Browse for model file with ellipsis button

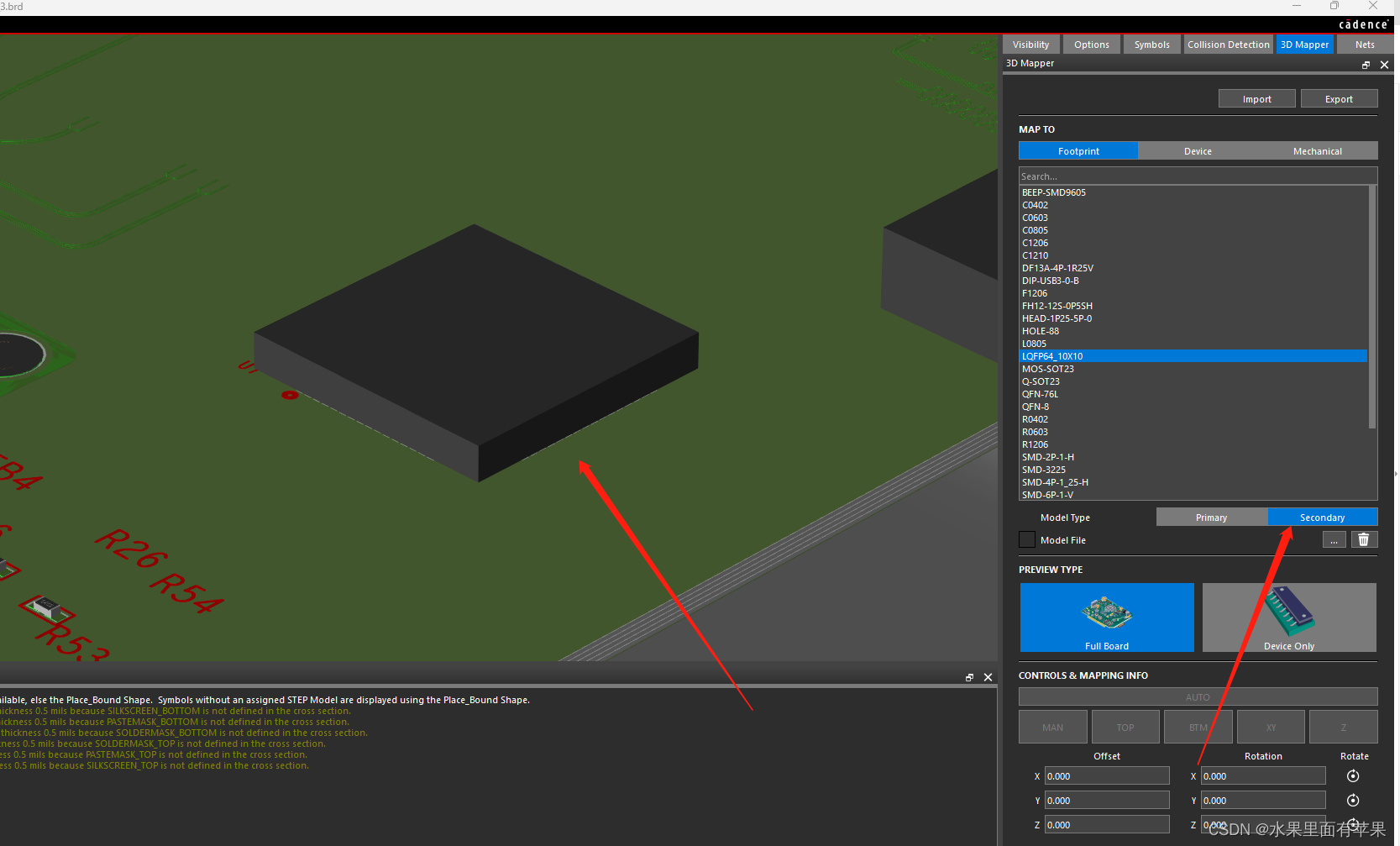[x=1334, y=540]
